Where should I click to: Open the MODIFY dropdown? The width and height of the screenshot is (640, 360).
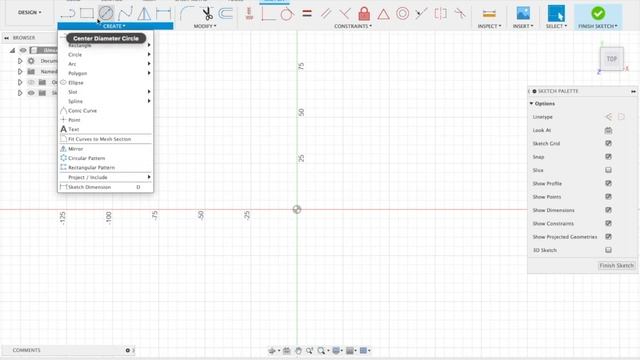205,26
